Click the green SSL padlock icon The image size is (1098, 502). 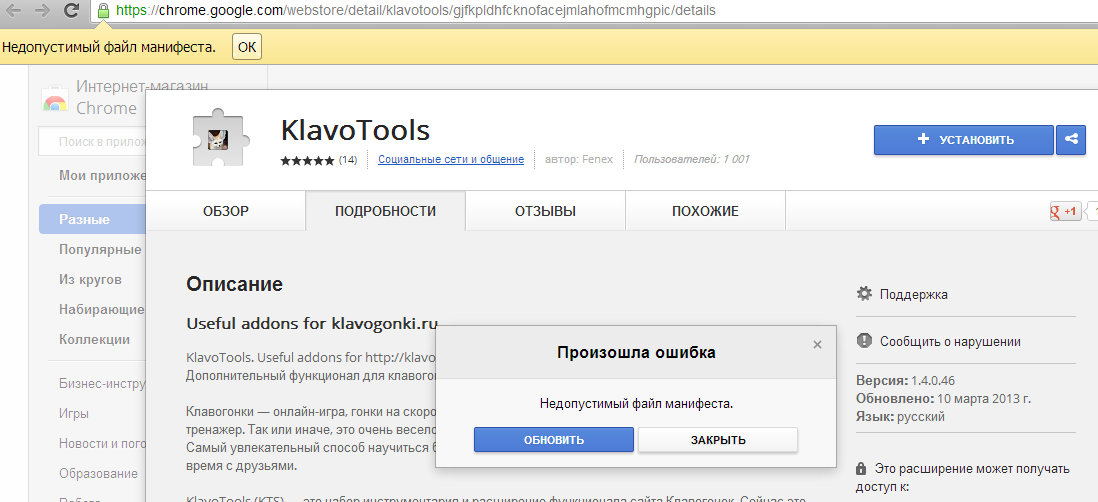tap(103, 11)
